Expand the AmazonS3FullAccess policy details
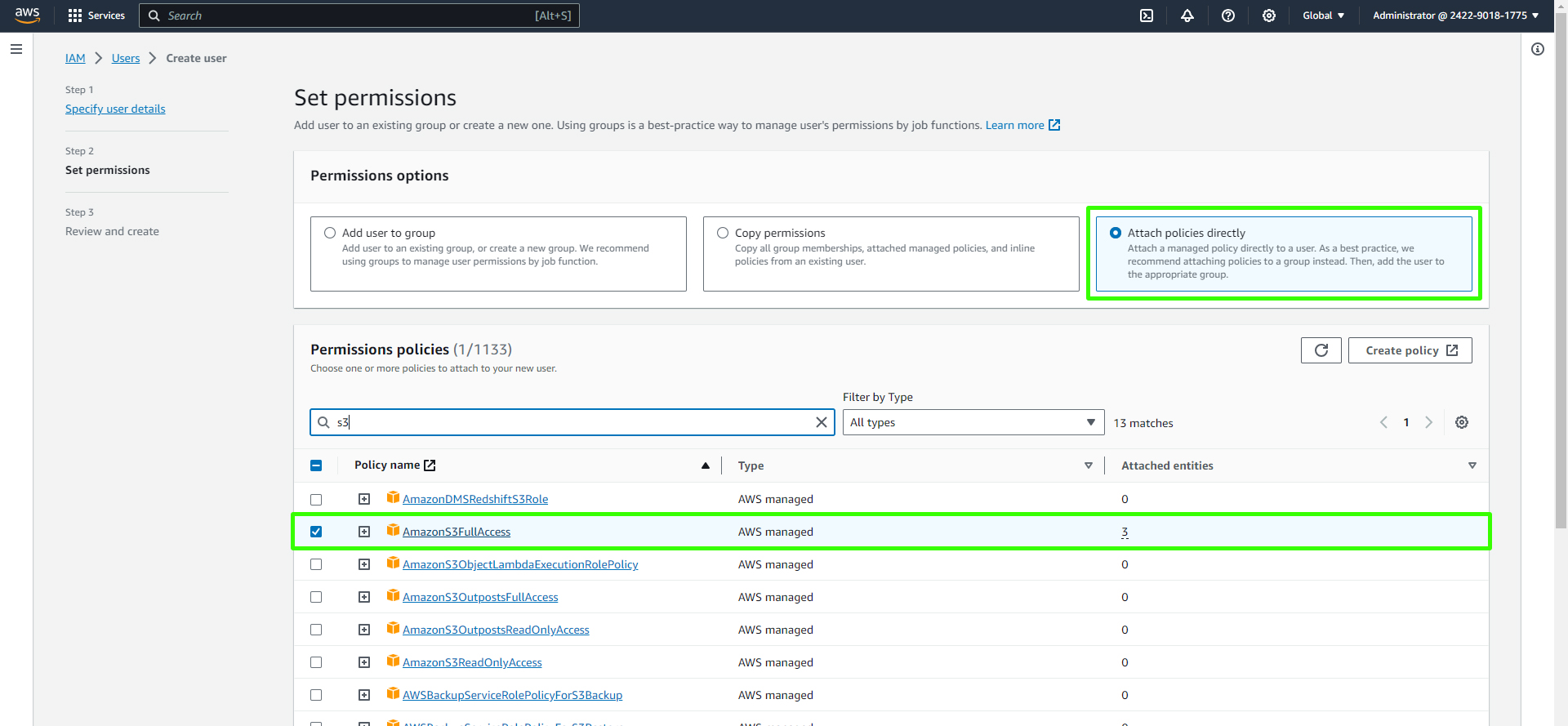This screenshot has width=1568, height=726. (364, 532)
